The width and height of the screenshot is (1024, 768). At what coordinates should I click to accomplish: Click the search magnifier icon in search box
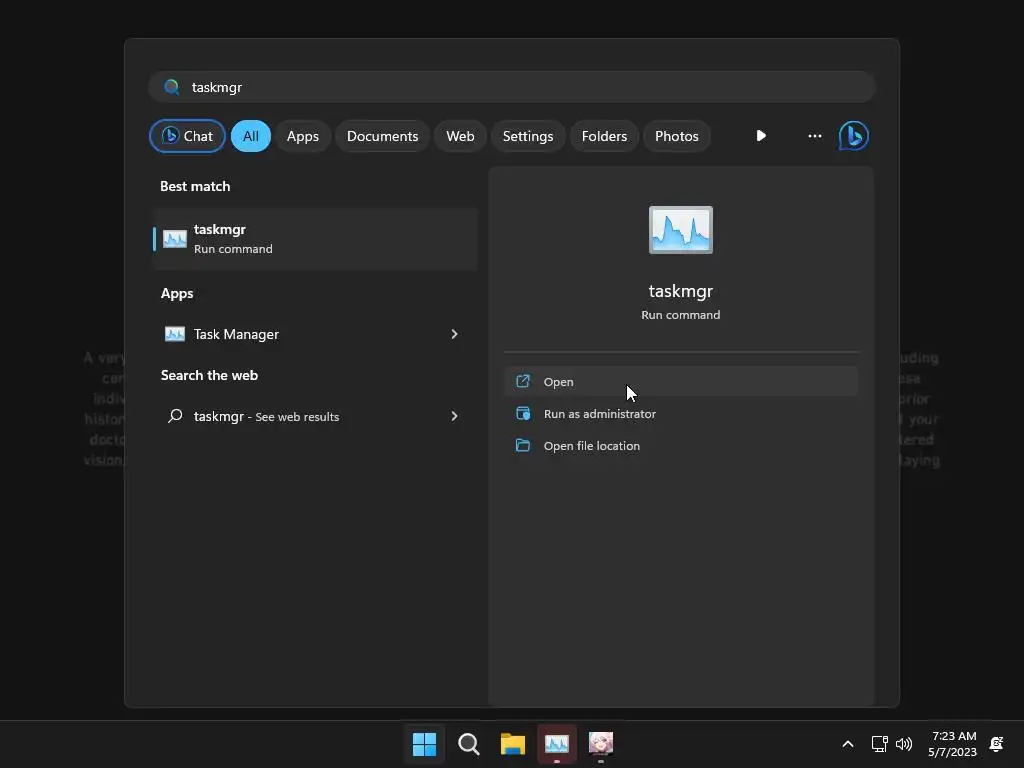pyautogui.click(x=172, y=87)
